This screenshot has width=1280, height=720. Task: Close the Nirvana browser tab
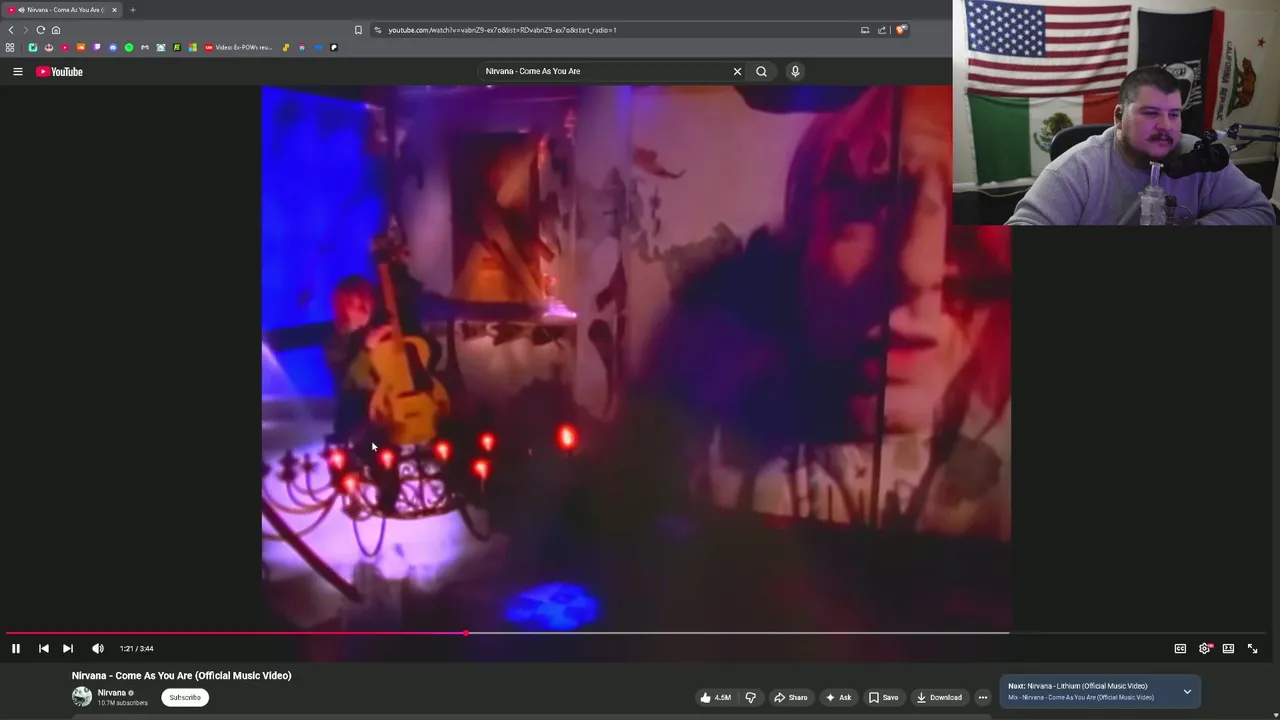114,10
